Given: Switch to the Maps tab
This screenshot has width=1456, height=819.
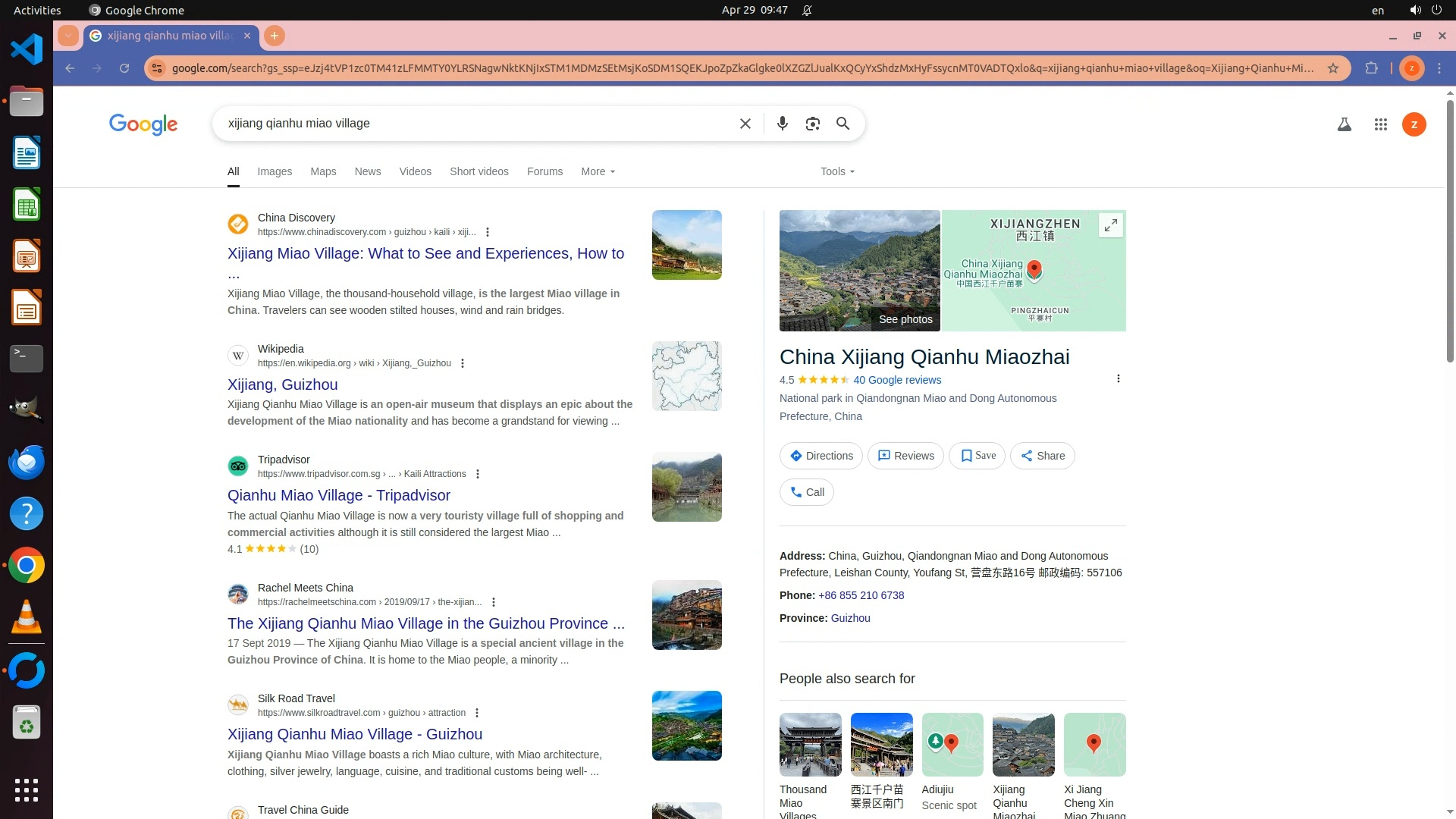Looking at the screenshot, I should pyautogui.click(x=323, y=171).
